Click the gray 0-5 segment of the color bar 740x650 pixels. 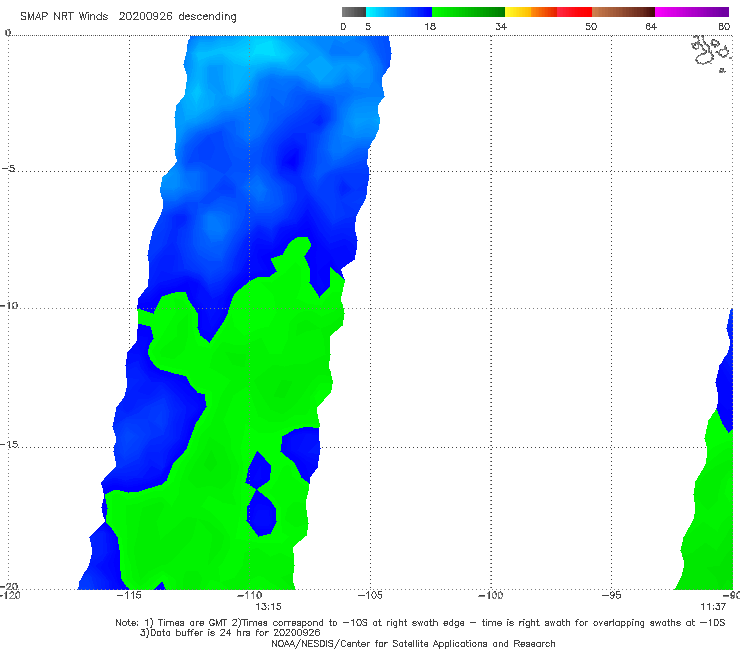point(354,12)
